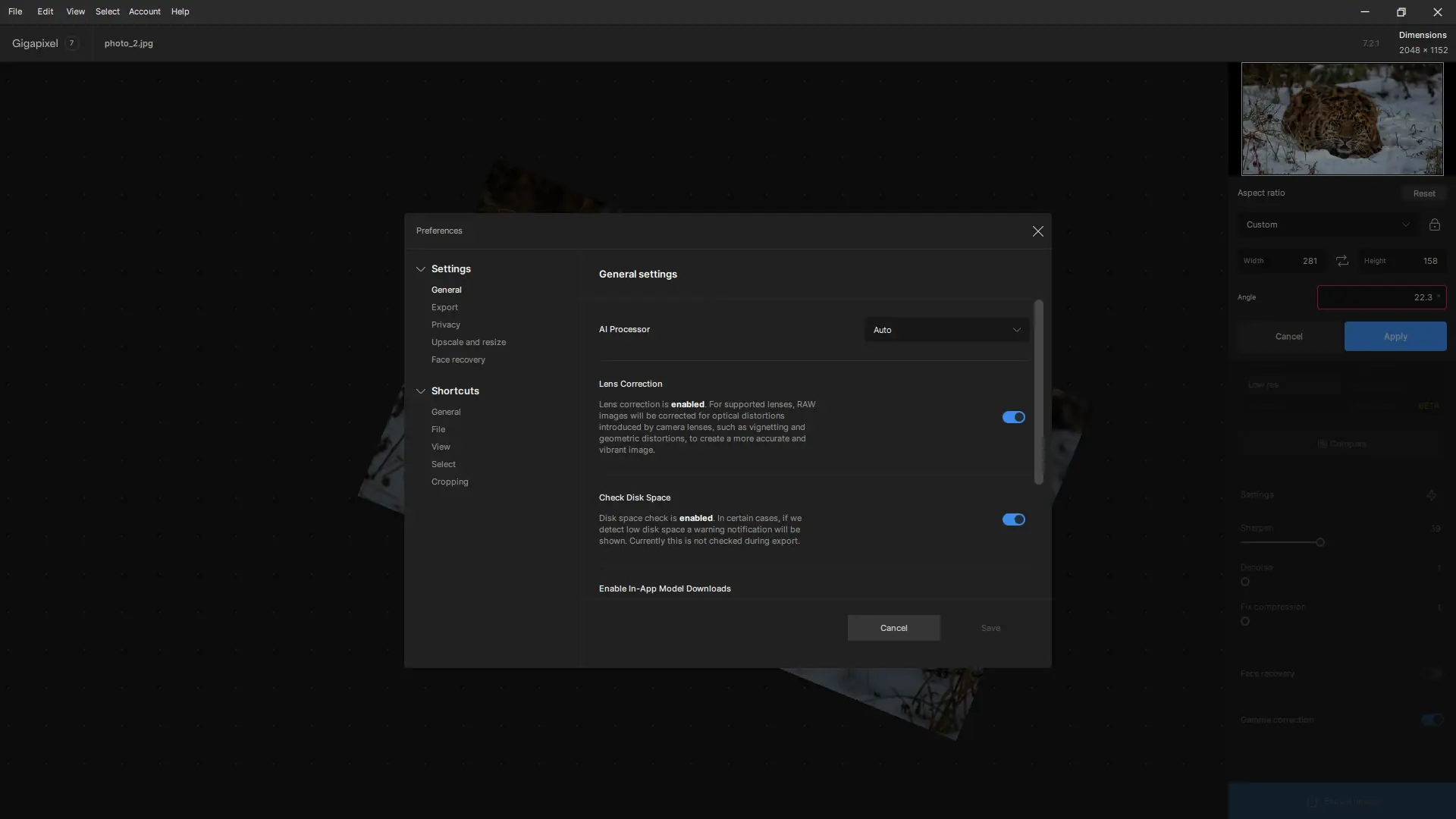Select Upscale and resize settings page
Viewport: 1456px width, 819px height.
tap(468, 342)
